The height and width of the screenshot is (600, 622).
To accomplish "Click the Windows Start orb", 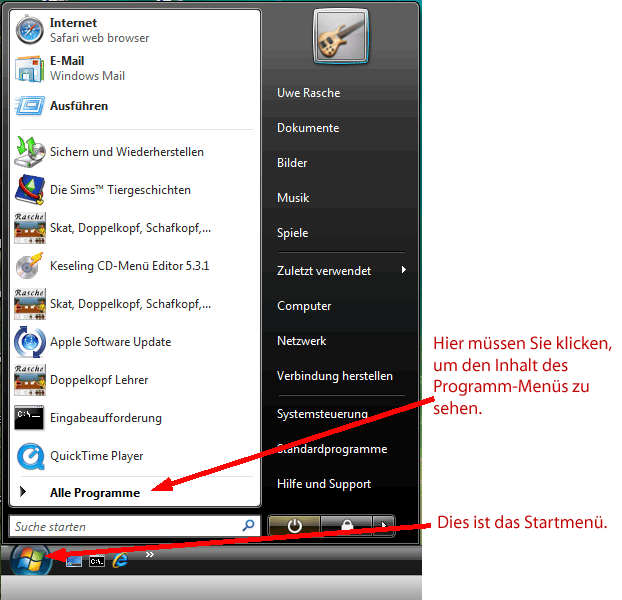I will (31, 559).
